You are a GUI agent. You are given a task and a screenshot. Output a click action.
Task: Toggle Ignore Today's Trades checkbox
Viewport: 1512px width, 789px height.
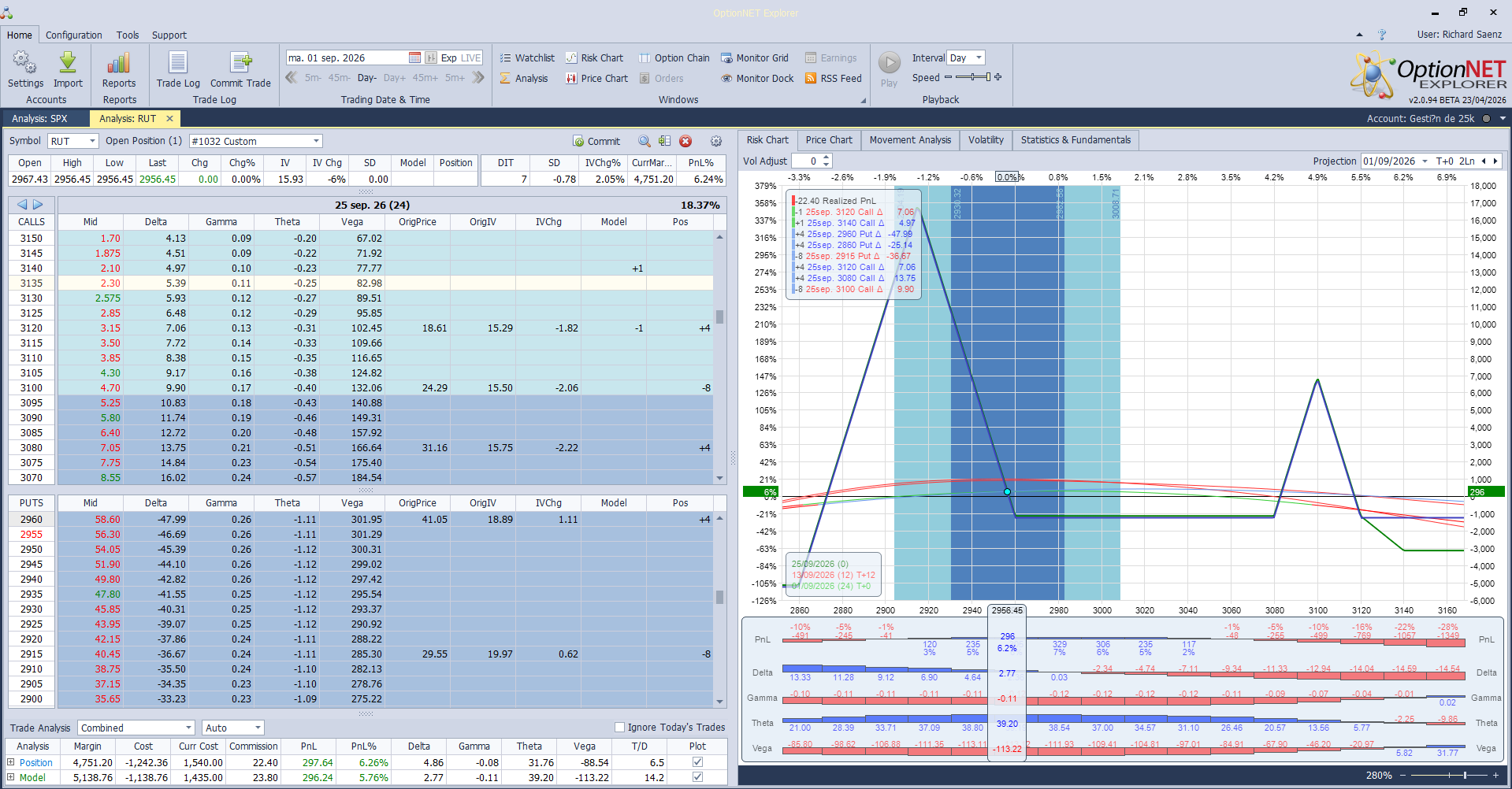point(619,727)
